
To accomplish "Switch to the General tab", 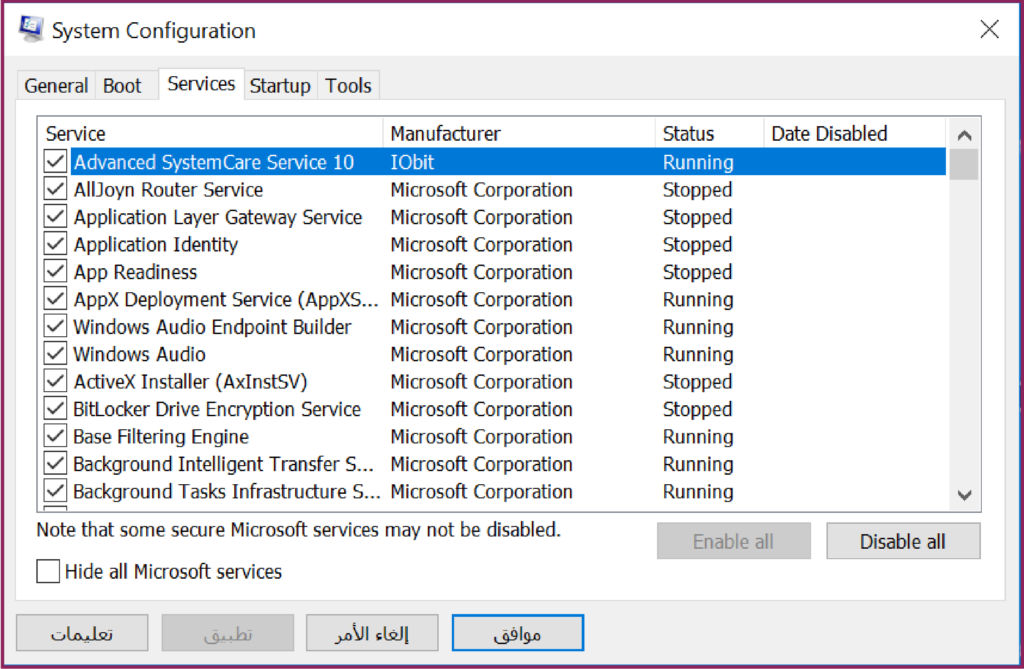I will (56, 86).
